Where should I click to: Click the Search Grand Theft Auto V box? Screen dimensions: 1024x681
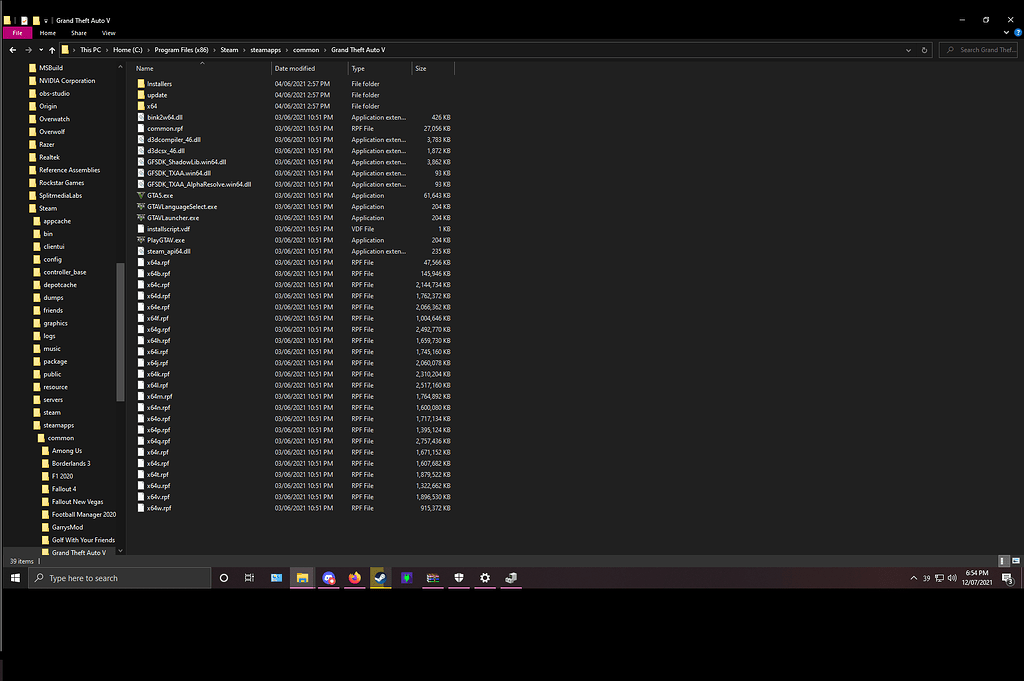[x=978, y=50]
